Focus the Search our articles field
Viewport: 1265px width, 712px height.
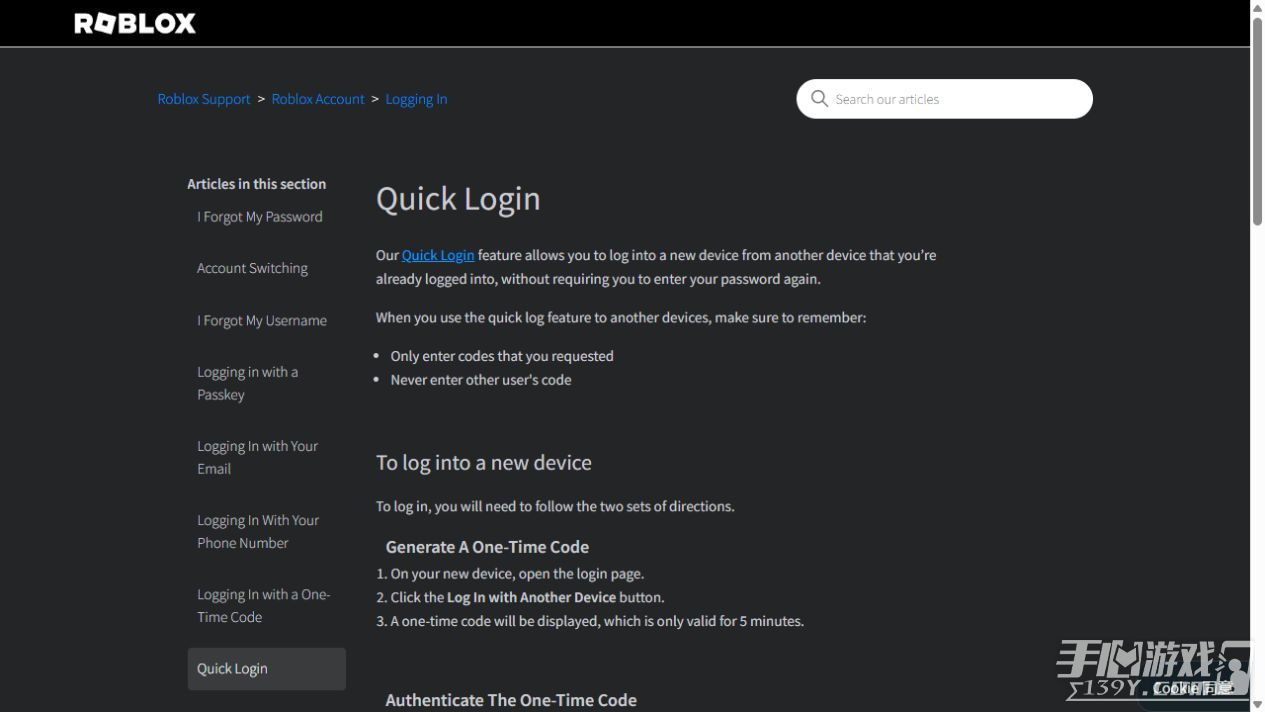coord(944,99)
